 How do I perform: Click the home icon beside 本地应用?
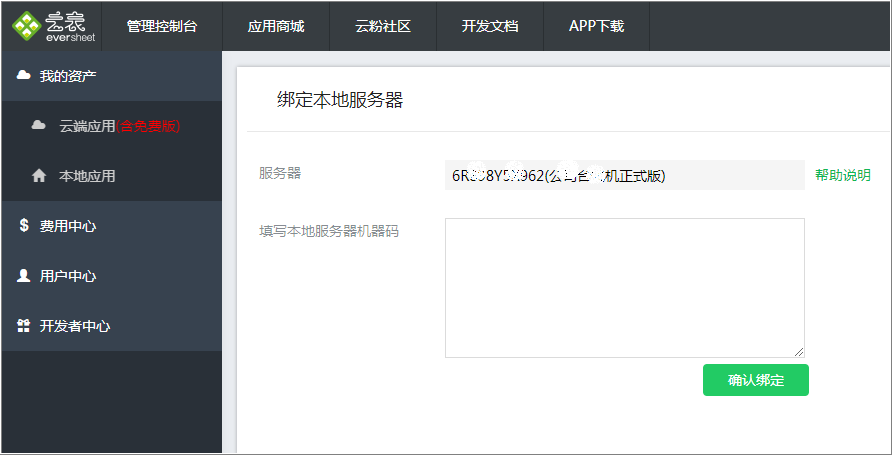(x=39, y=176)
